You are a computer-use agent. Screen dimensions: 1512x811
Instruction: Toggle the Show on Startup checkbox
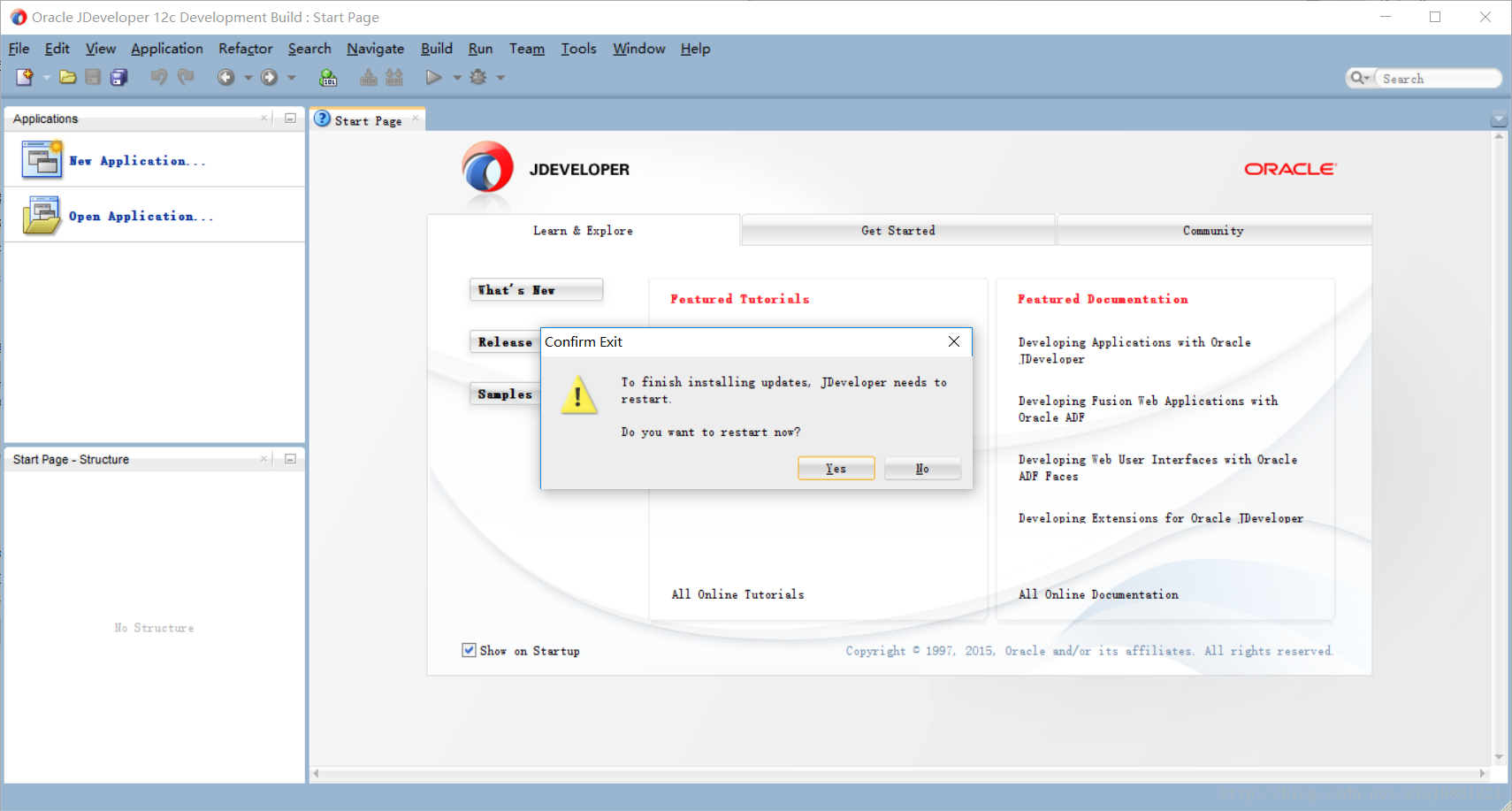point(469,650)
